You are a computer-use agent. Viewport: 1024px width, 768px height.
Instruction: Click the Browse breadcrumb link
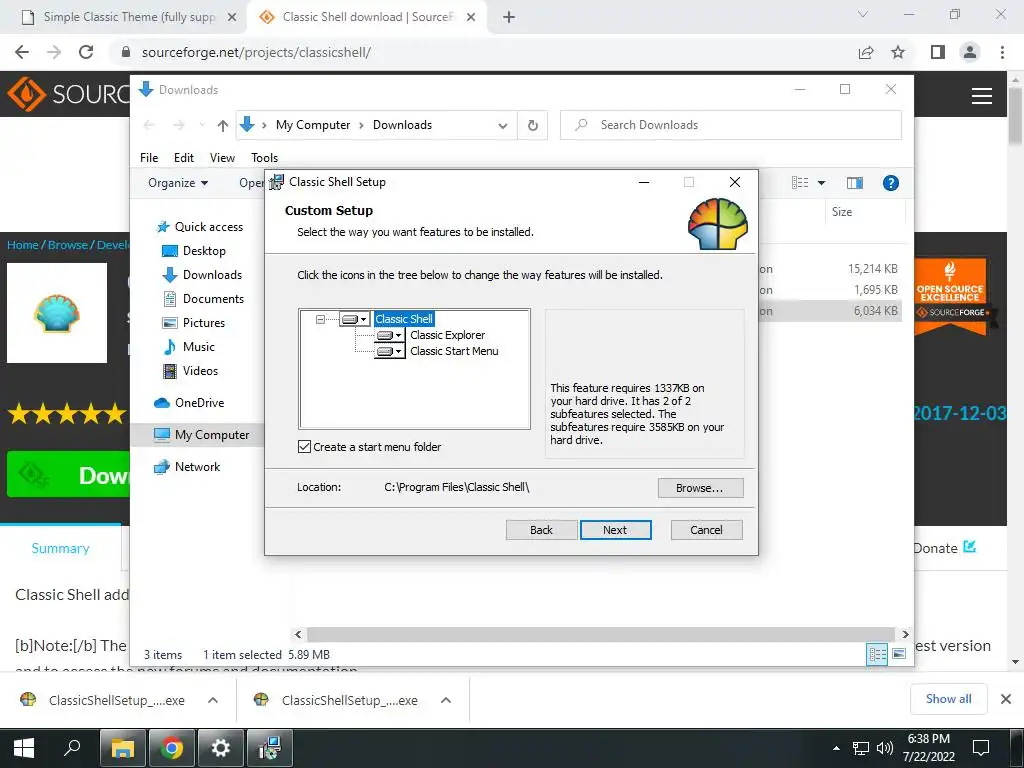click(x=68, y=245)
